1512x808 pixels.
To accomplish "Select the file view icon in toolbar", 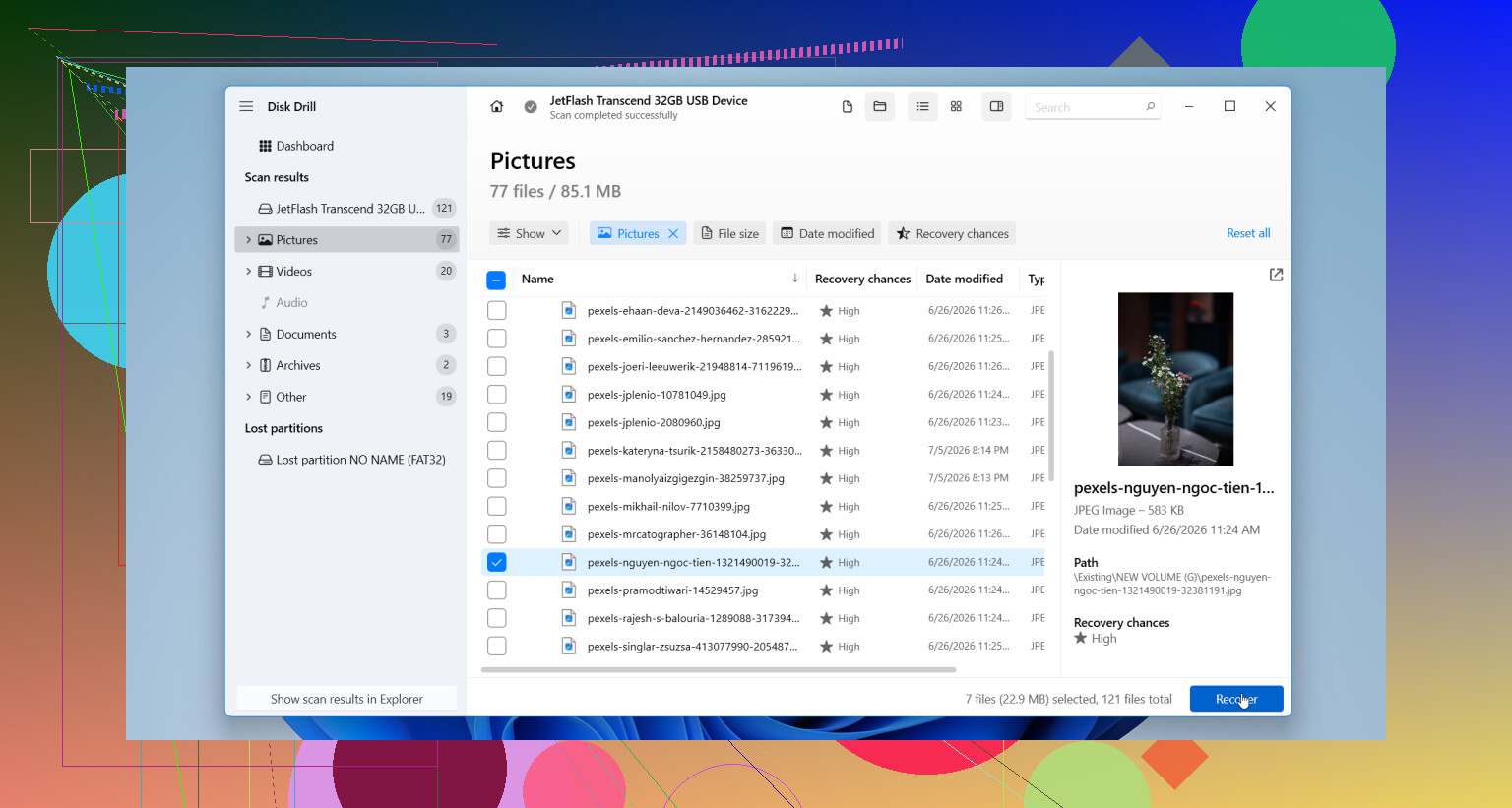I will pos(847,106).
